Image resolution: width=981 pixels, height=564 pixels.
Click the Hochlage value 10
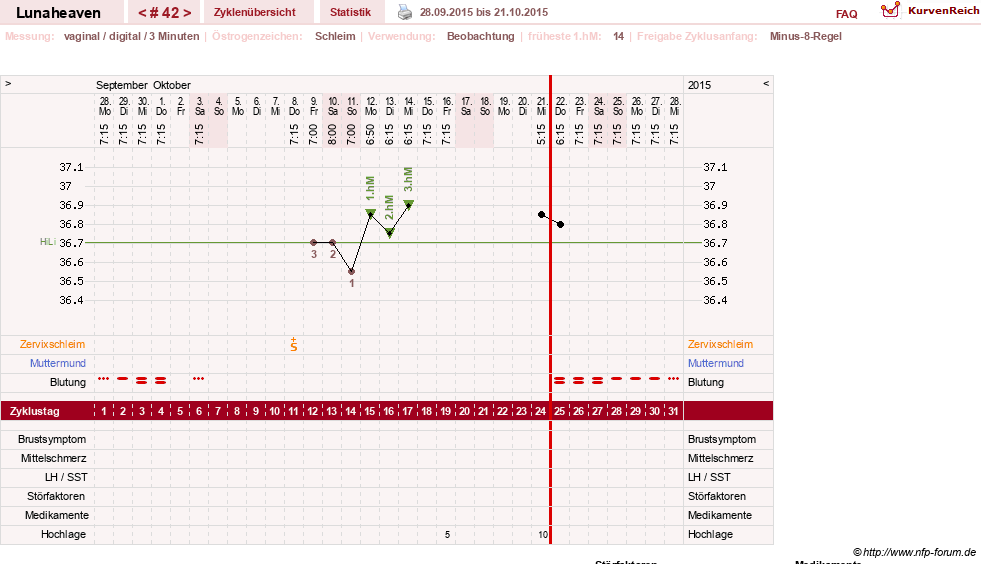pos(543,535)
